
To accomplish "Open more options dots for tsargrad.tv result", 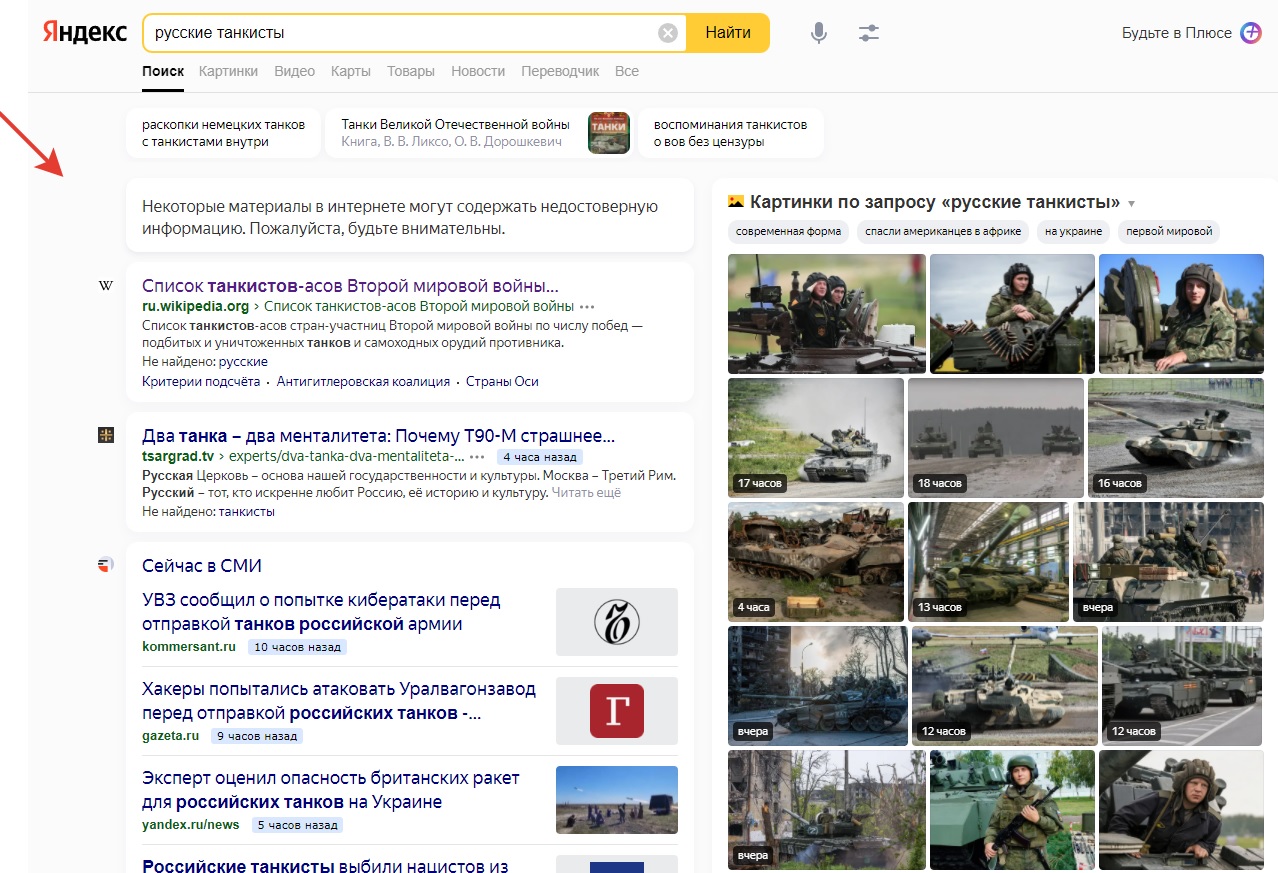I will coord(477,457).
